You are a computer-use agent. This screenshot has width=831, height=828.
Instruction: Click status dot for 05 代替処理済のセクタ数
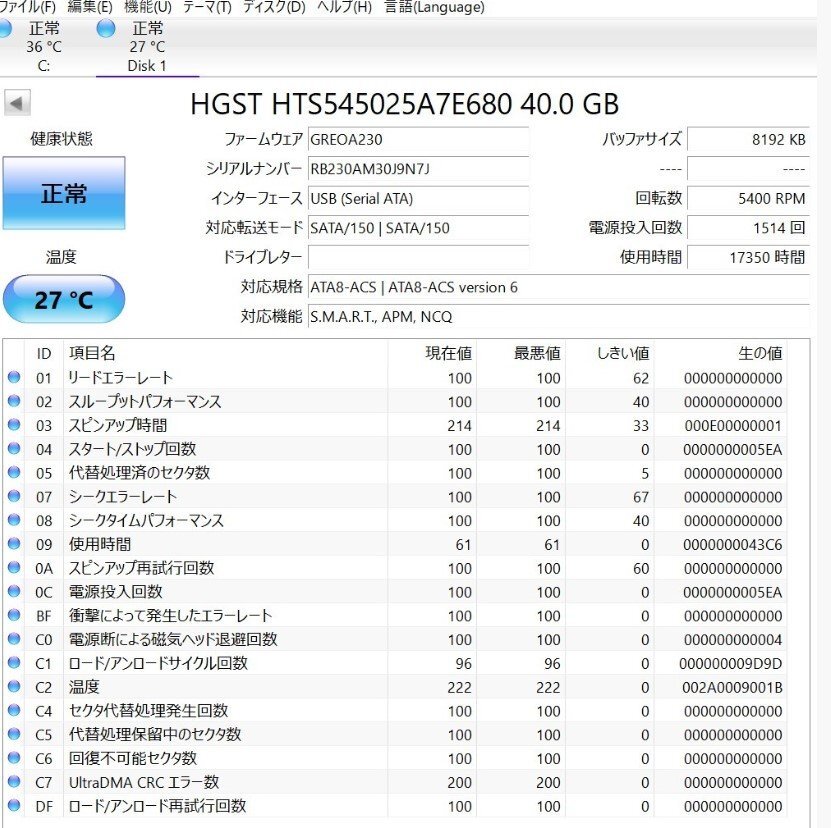14,472
